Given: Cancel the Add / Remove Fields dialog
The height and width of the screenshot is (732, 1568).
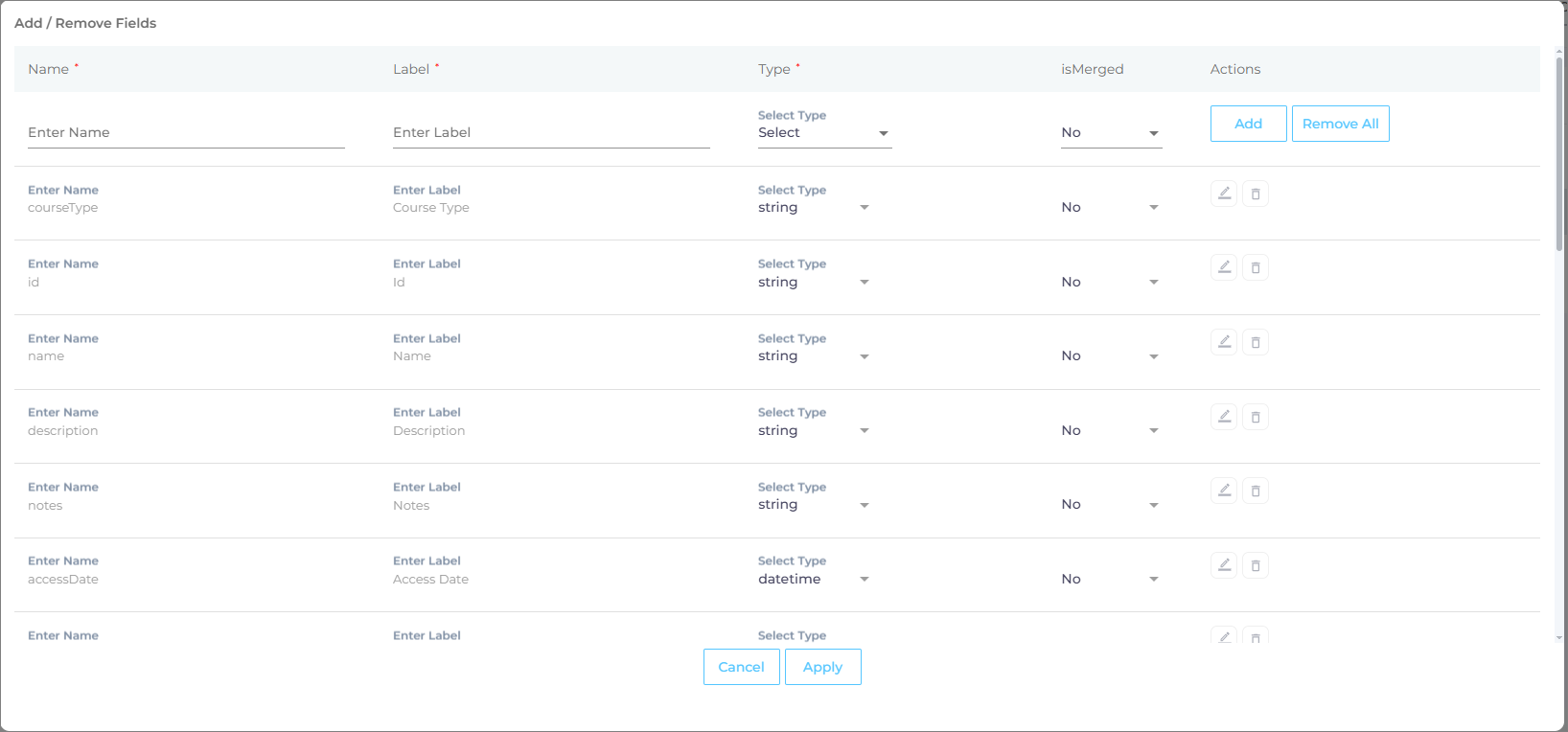Looking at the screenshot, I should 741,667.
